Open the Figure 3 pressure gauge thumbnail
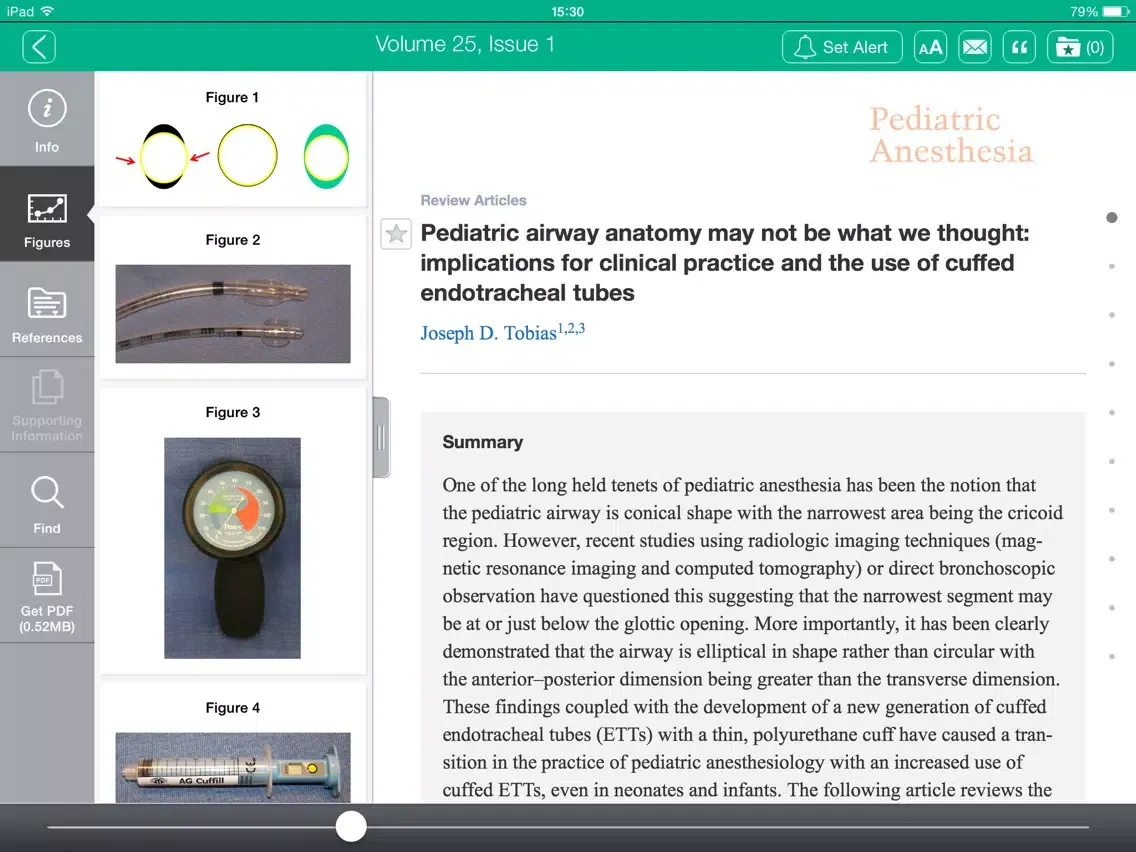 tap(233, 547)
